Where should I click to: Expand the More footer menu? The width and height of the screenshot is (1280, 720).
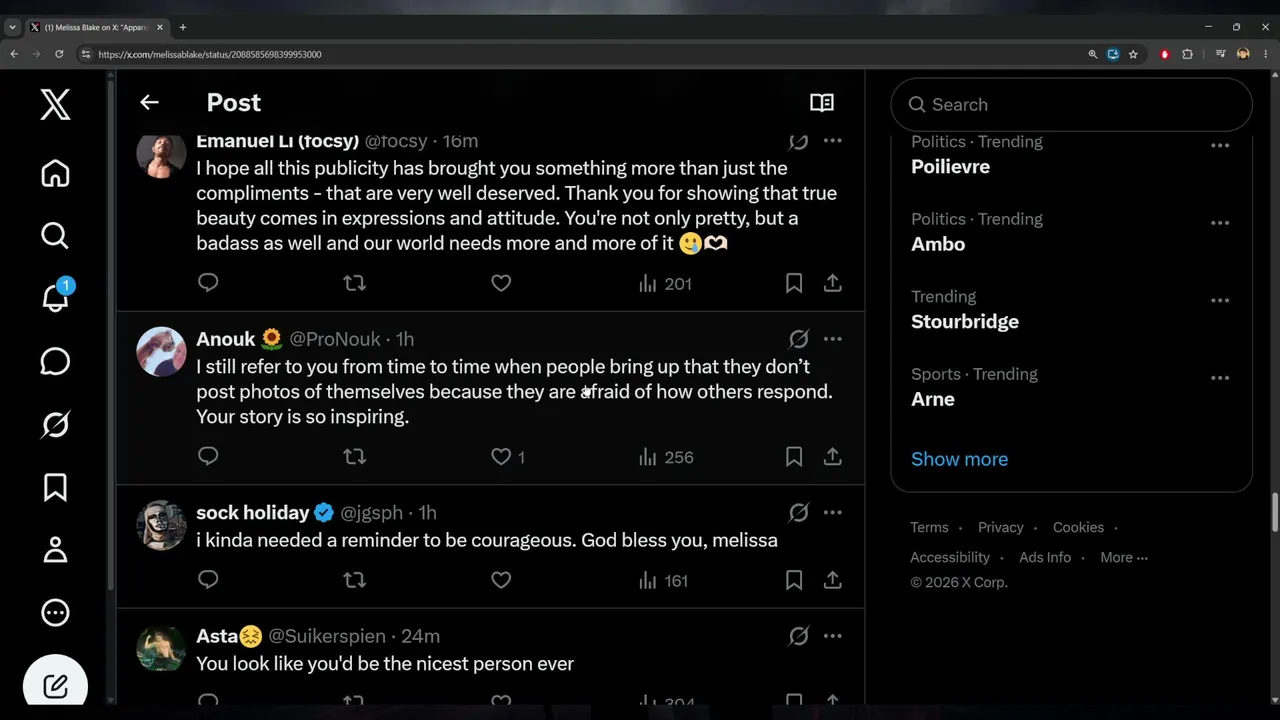(1124, 557)
